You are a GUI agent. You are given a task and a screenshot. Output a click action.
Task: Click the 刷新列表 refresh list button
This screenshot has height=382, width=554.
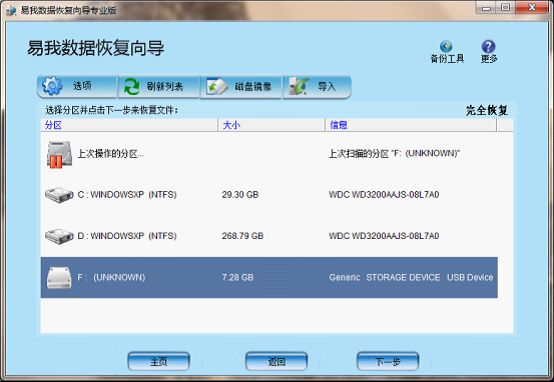point(159,86)
